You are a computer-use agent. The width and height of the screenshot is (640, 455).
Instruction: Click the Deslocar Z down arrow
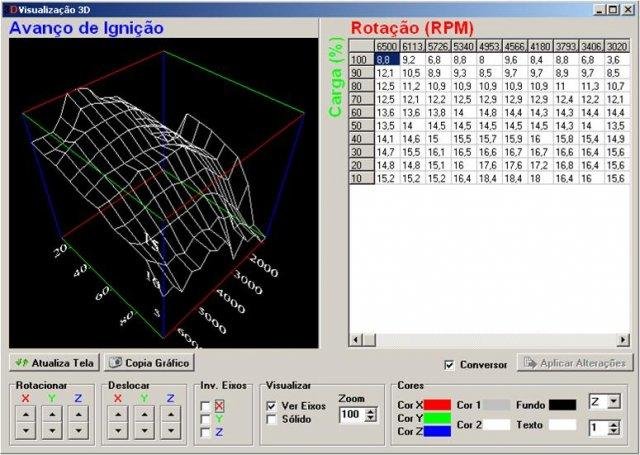point(170,431)
